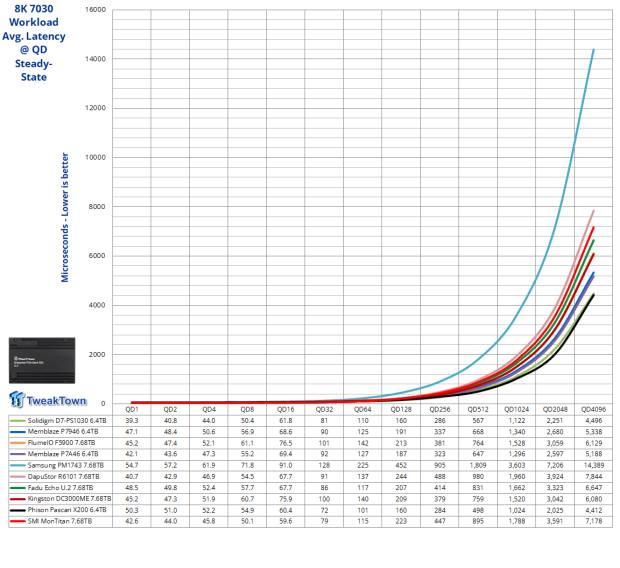Click the Phison Pascari X200 legend label

click(67, 510)
